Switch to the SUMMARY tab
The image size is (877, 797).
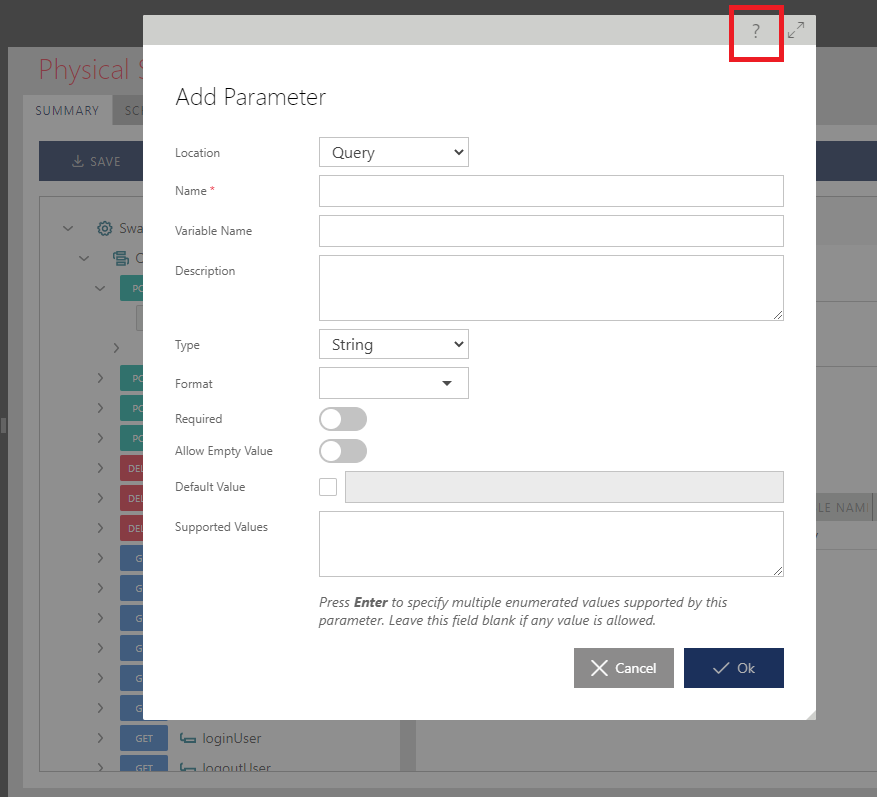67,110
